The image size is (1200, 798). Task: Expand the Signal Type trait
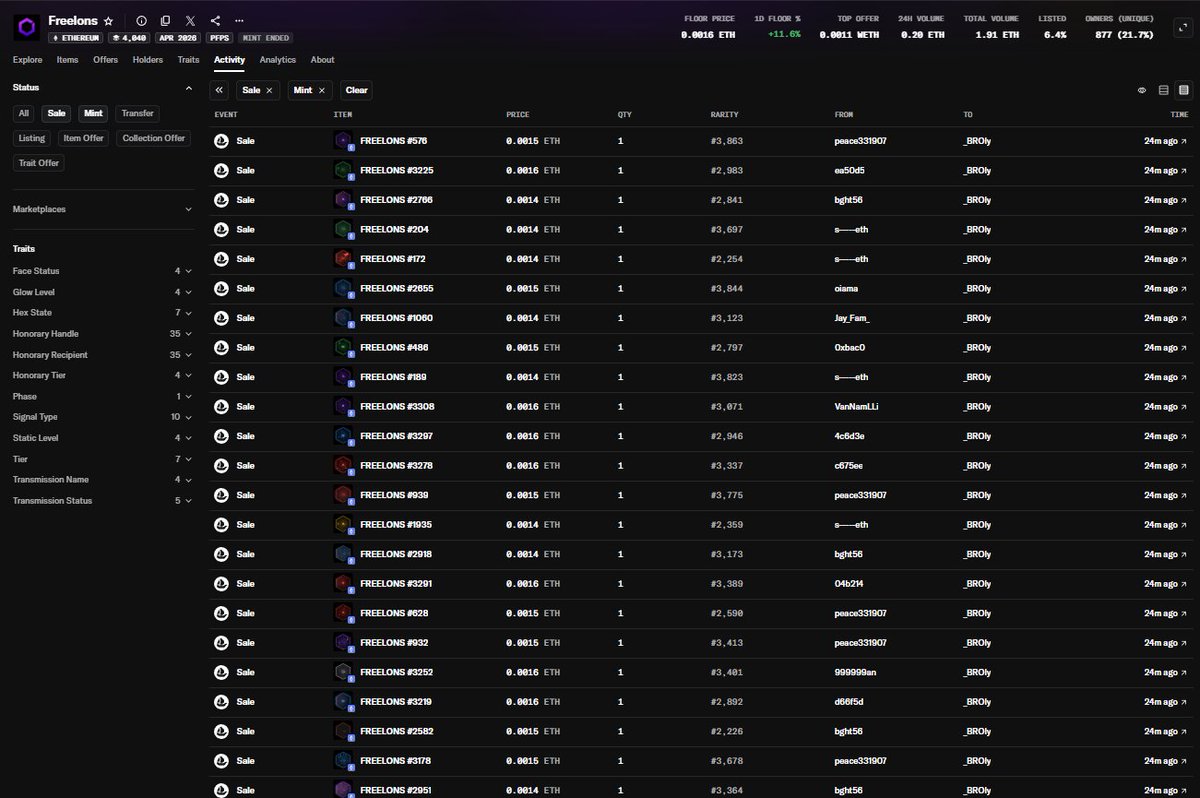103,417
